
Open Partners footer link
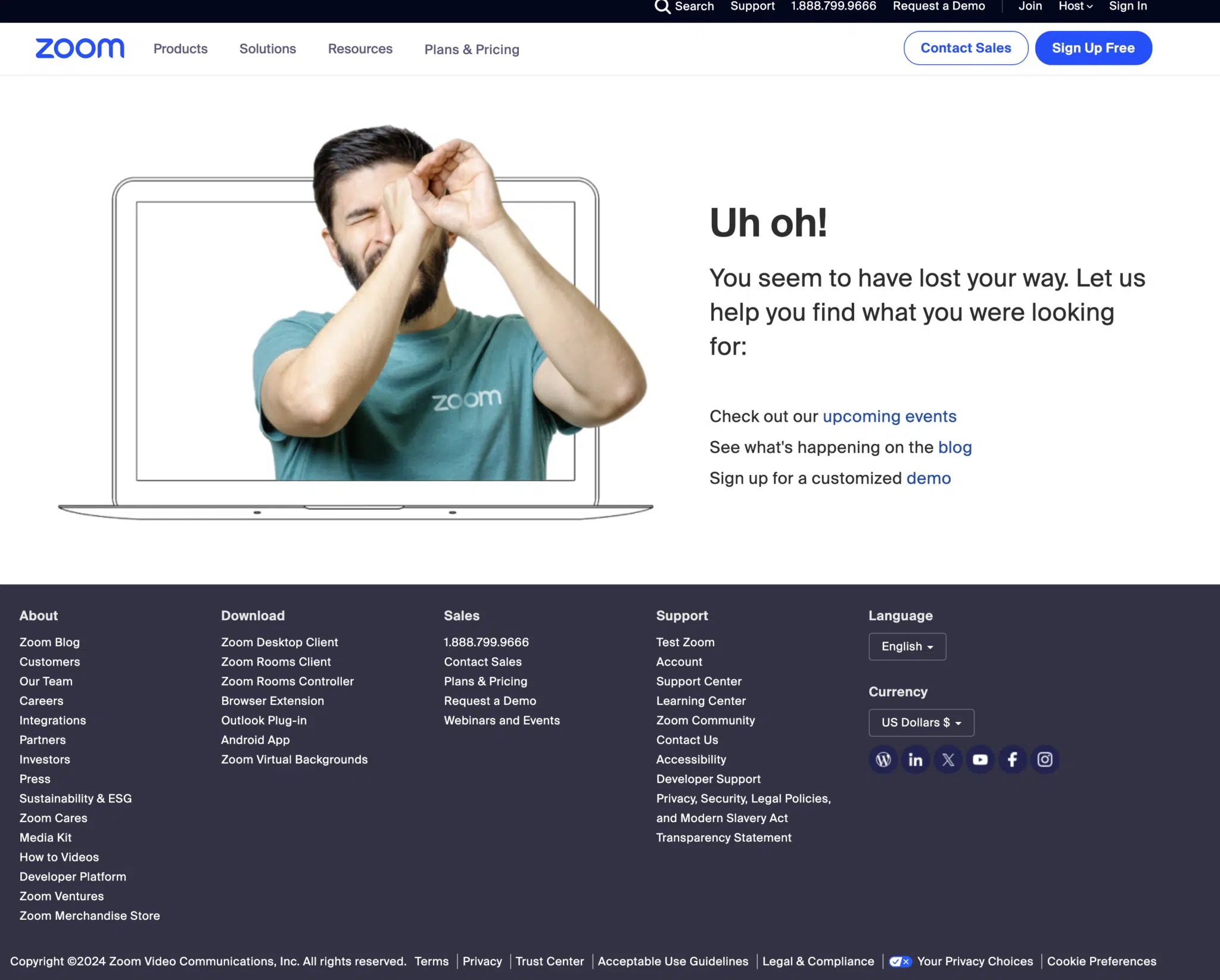coord(42,740)
